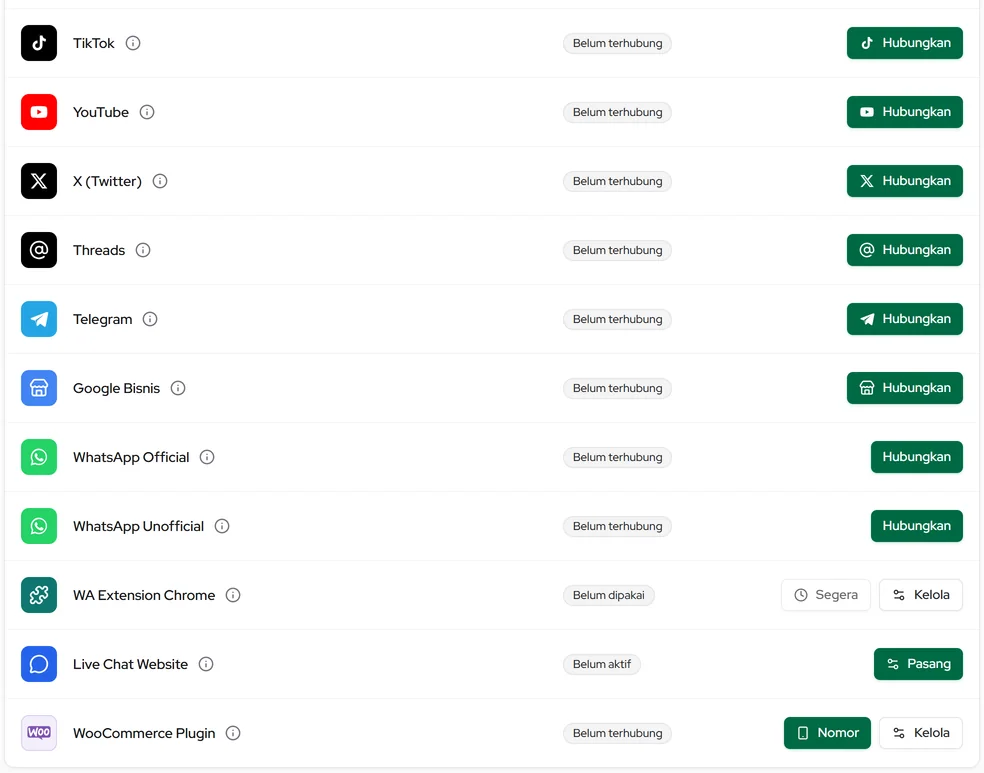Click Nomor button for WooCommerce Plugin
Screen dimensions: 984x773
tap(827, 733)
